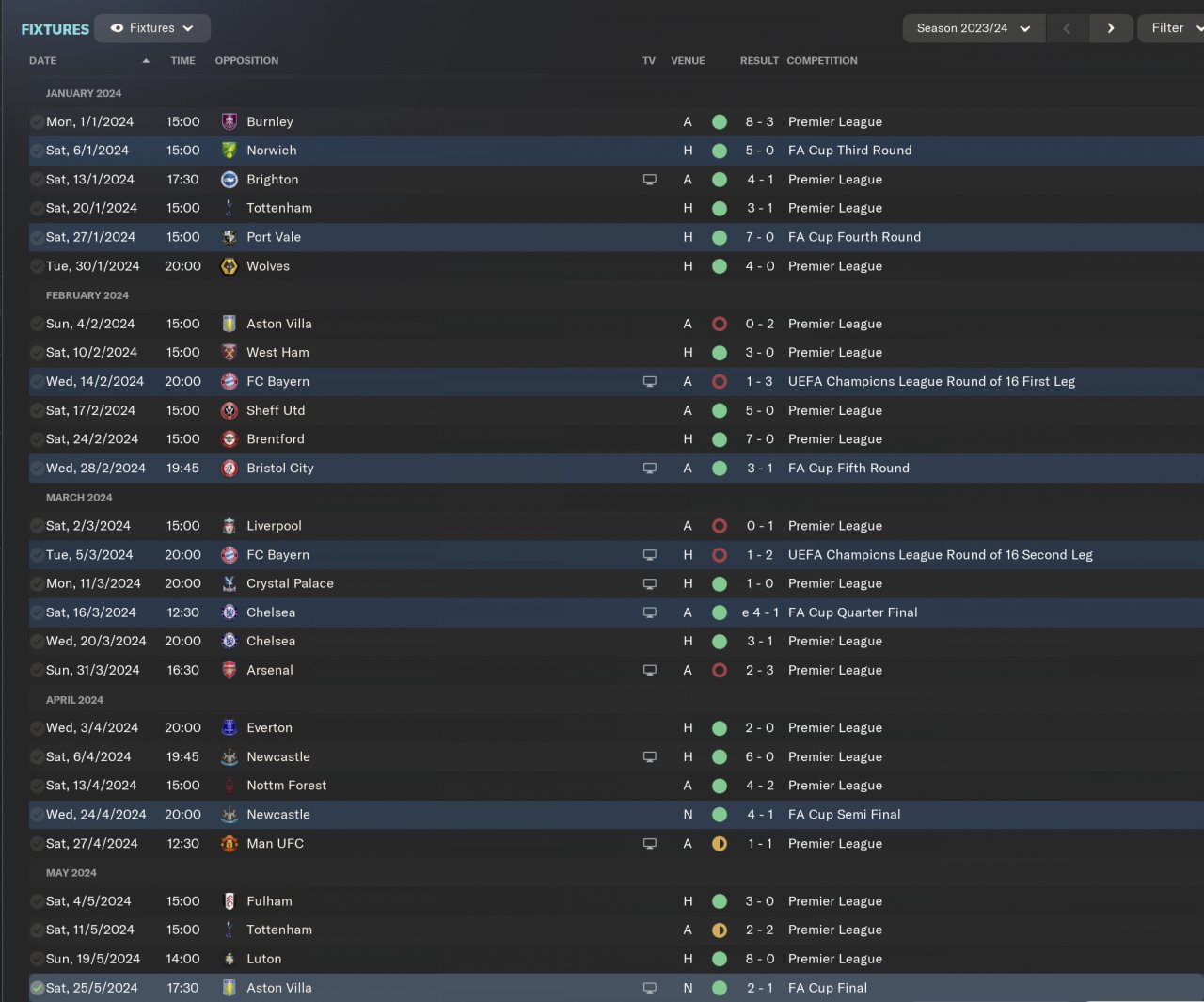Open the Fixtures view dropdown

152,28
